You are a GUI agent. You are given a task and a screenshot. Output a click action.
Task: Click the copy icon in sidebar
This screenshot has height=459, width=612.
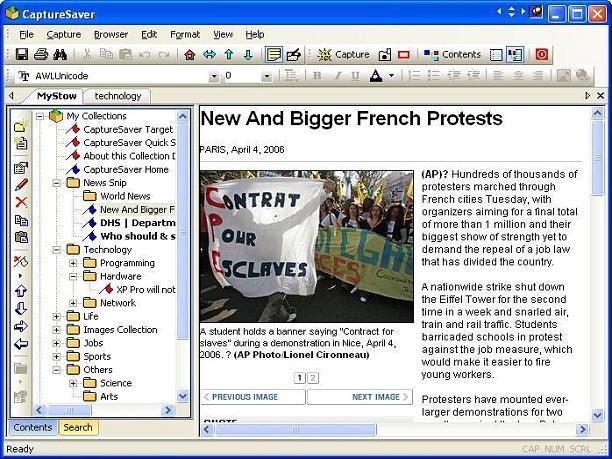pyautogui.click(x=21, y=221)
